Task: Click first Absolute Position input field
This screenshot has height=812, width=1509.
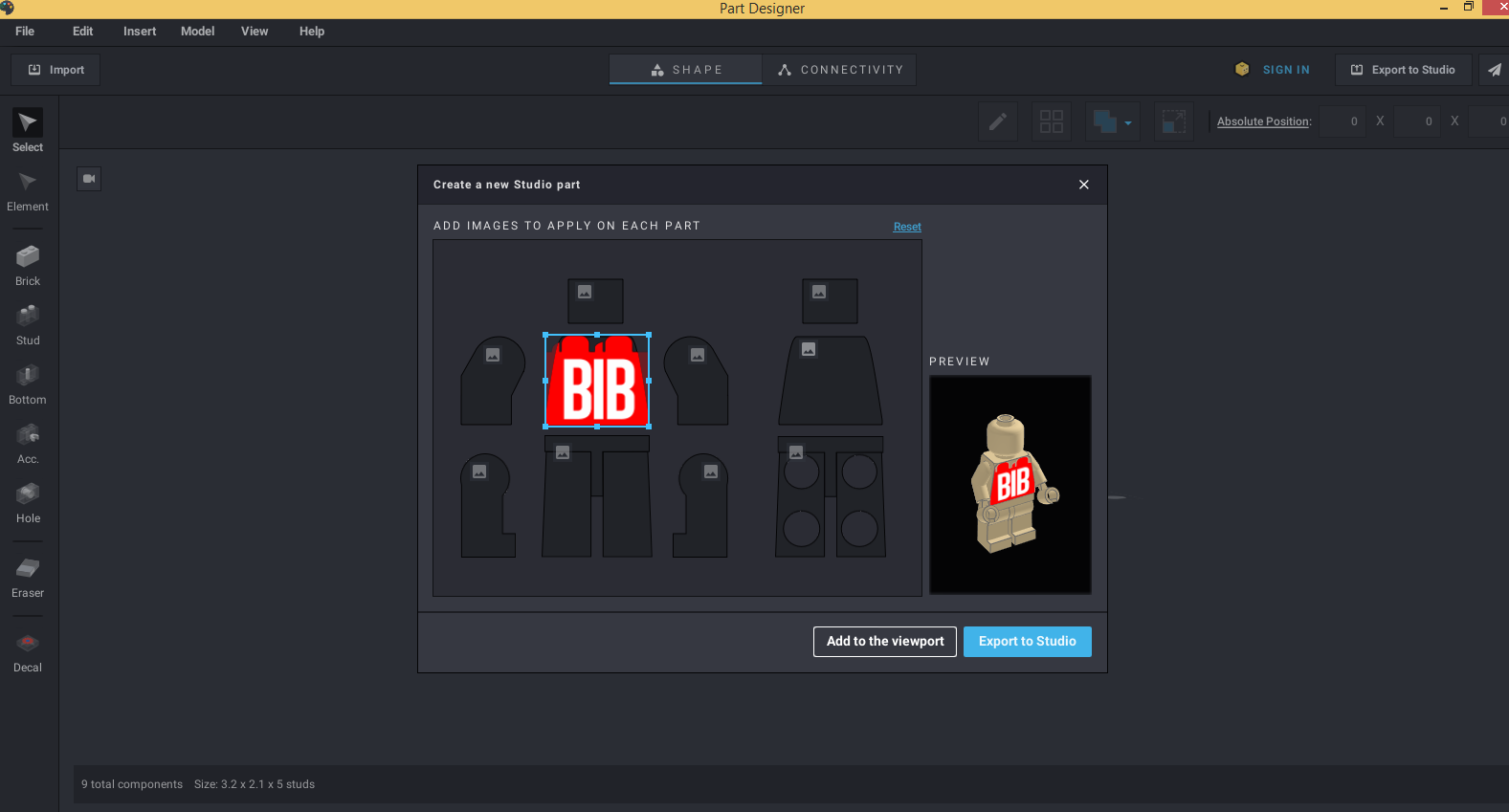Action: 1342,121
